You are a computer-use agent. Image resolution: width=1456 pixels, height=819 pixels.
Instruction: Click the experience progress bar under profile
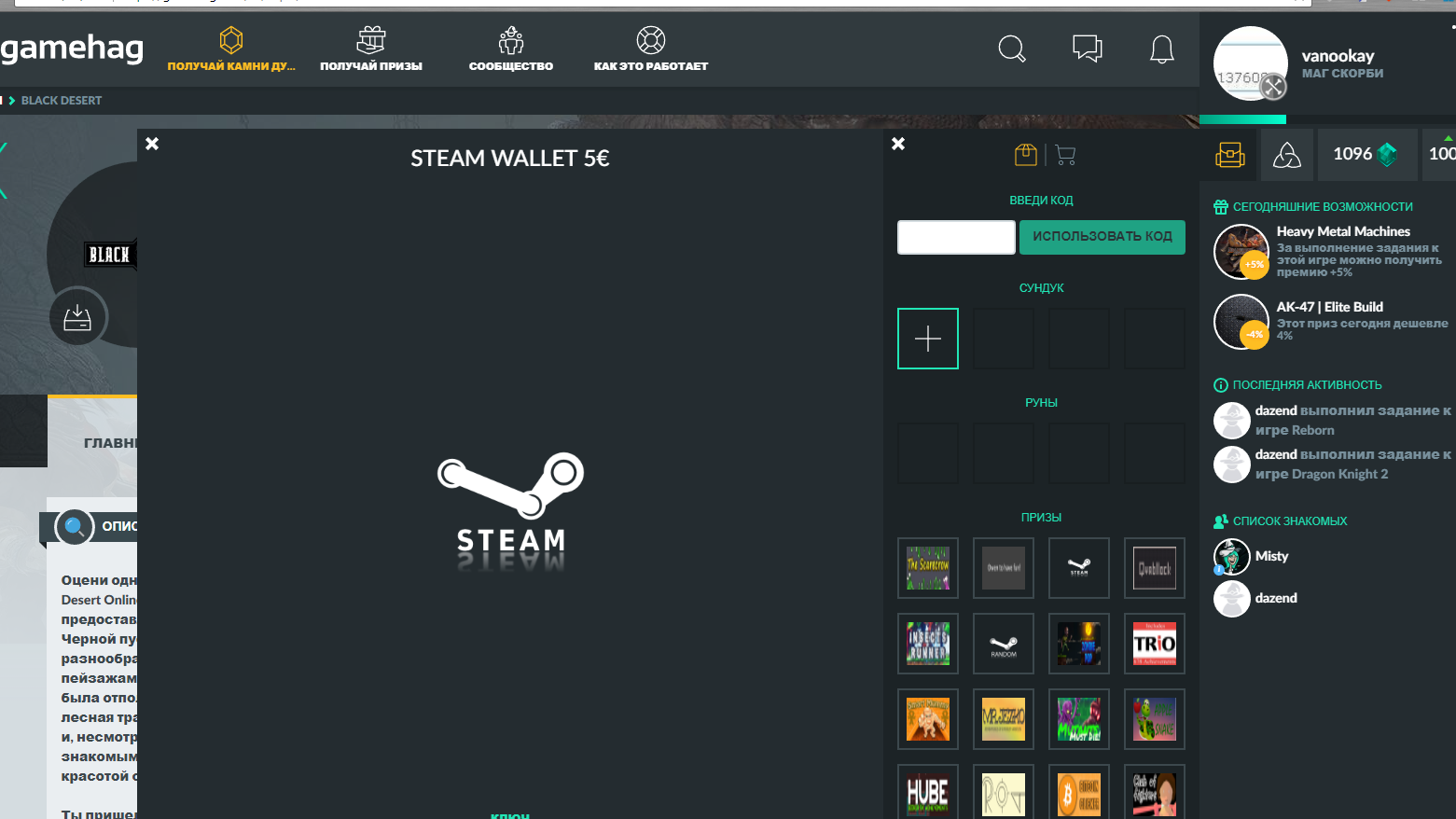click(x=1327, y=119)
